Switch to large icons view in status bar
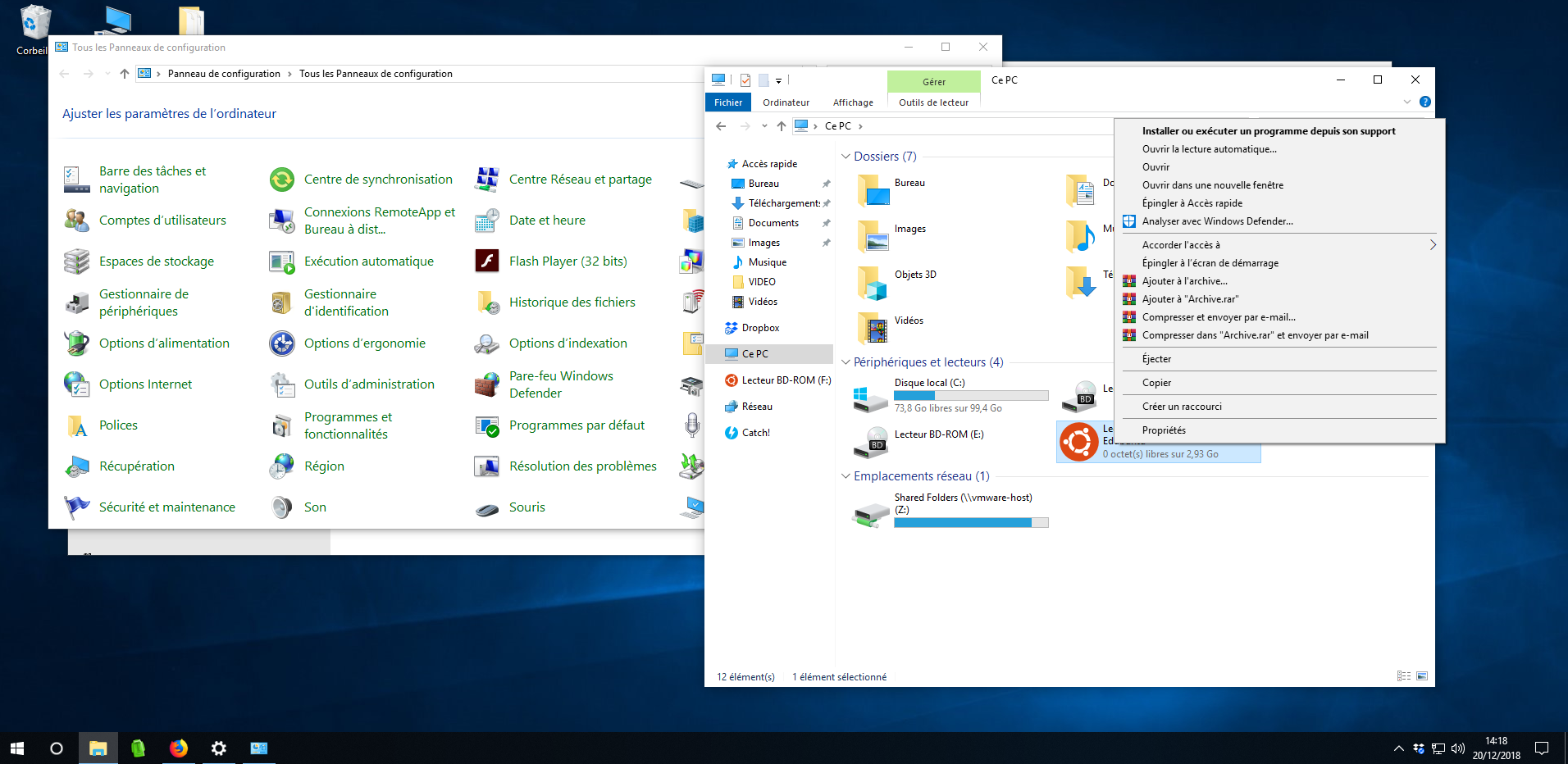This screenshot has width=1568, height=764. [1422, 676]
